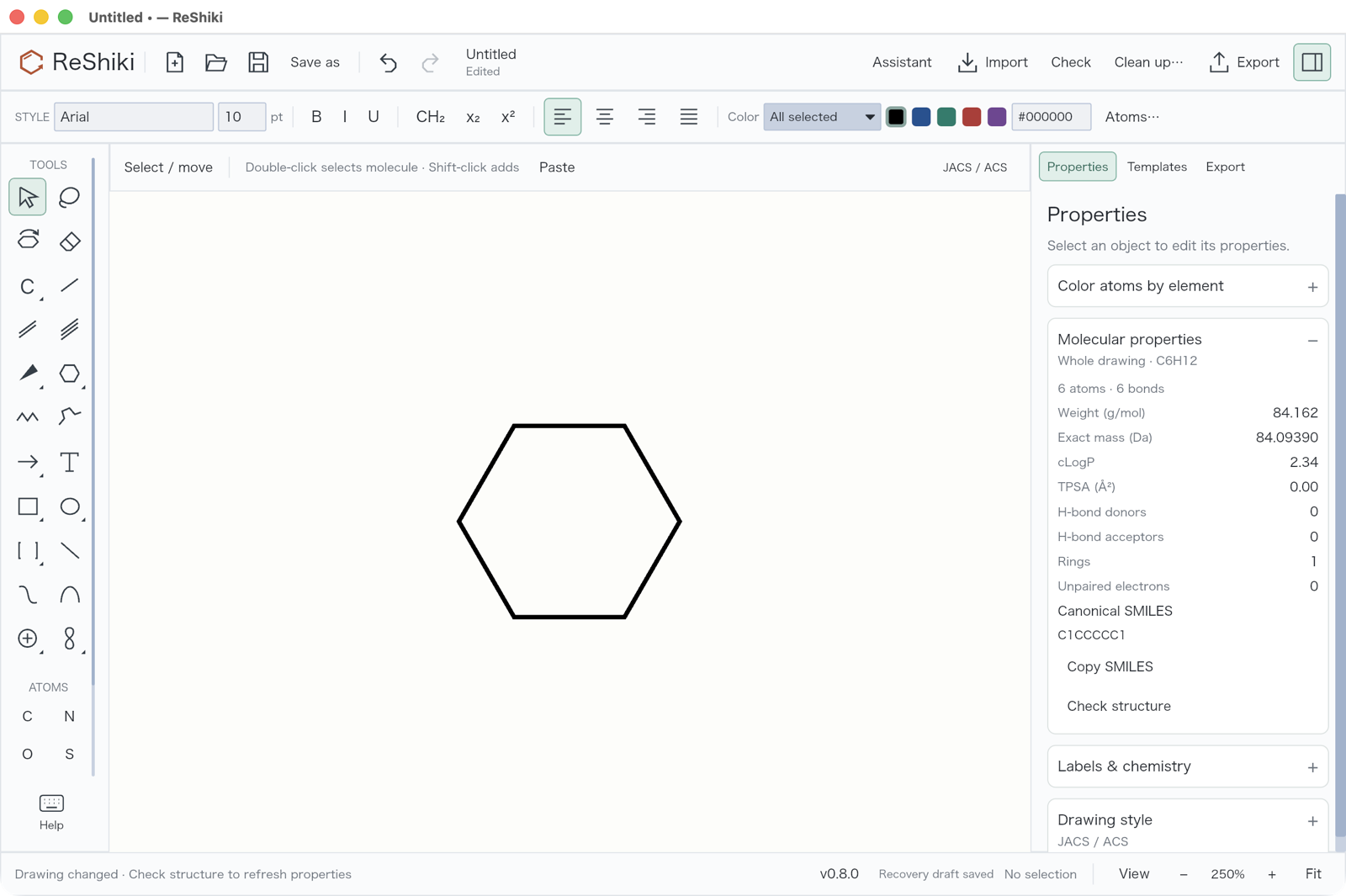Choose the Lasso selection tool

(70, 198)
